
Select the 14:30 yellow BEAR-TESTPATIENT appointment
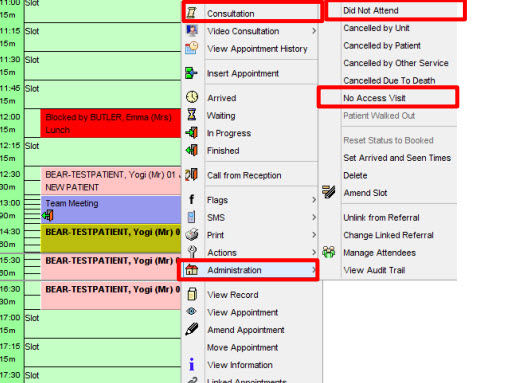111,238
